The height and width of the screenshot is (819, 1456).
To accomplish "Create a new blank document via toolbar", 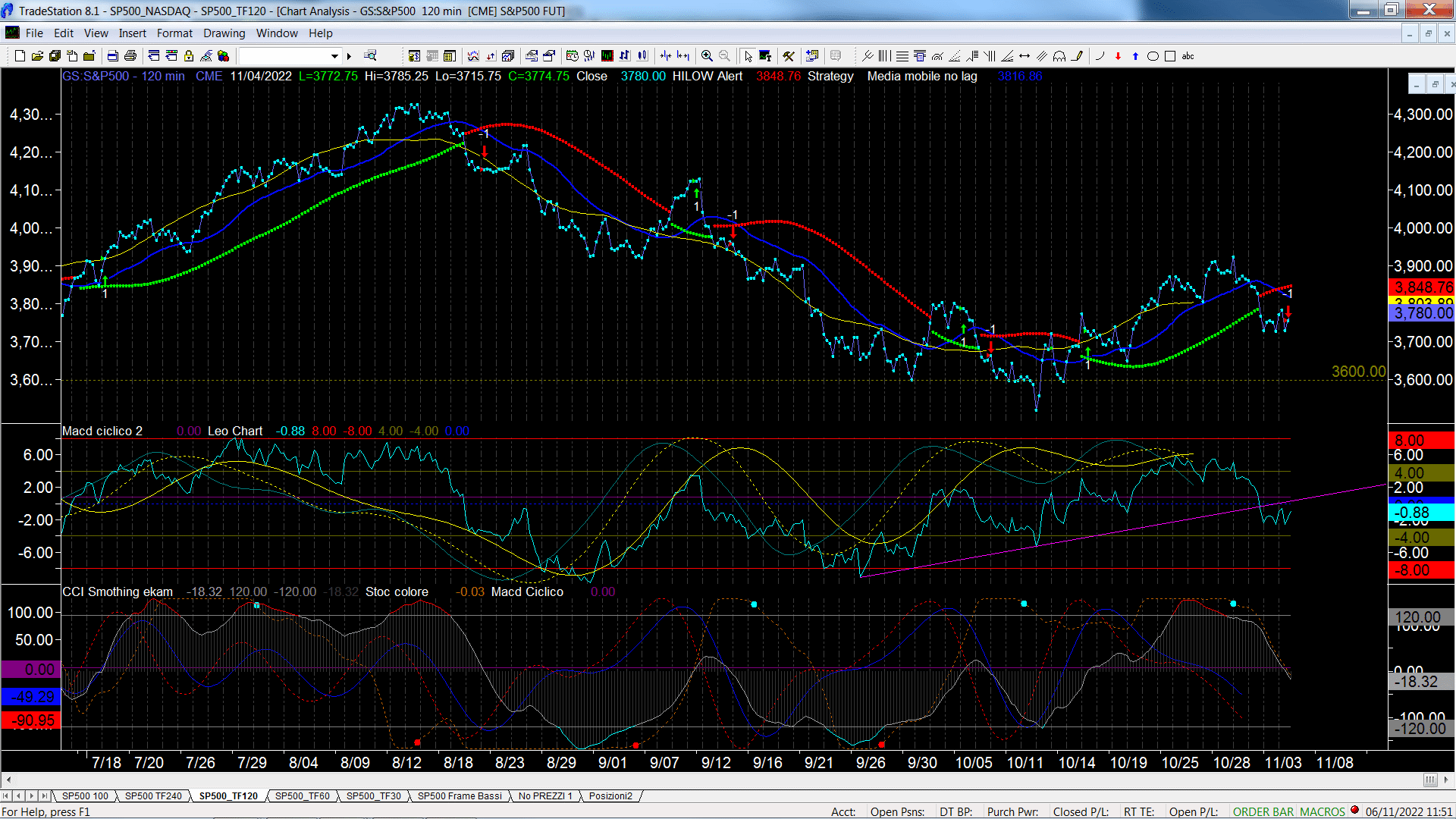I will click(x=20, y=56).
